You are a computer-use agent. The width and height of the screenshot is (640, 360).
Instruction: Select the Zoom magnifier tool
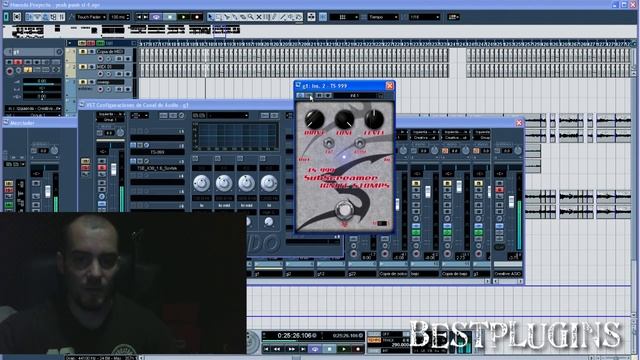point(251,17)
